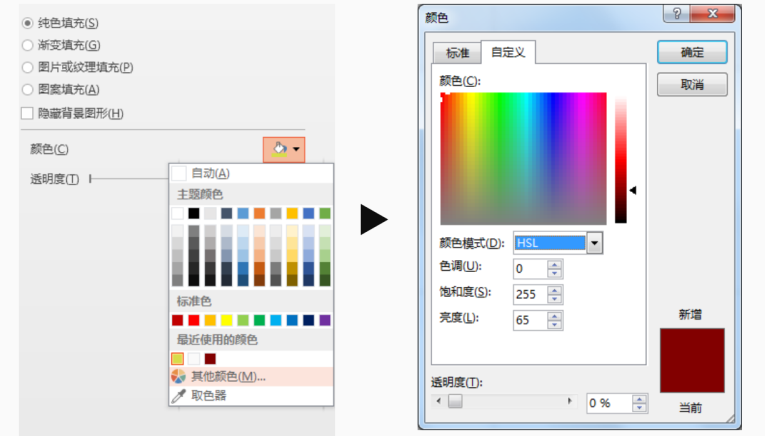Click the new/current dark red preview

tap(692, 360)
